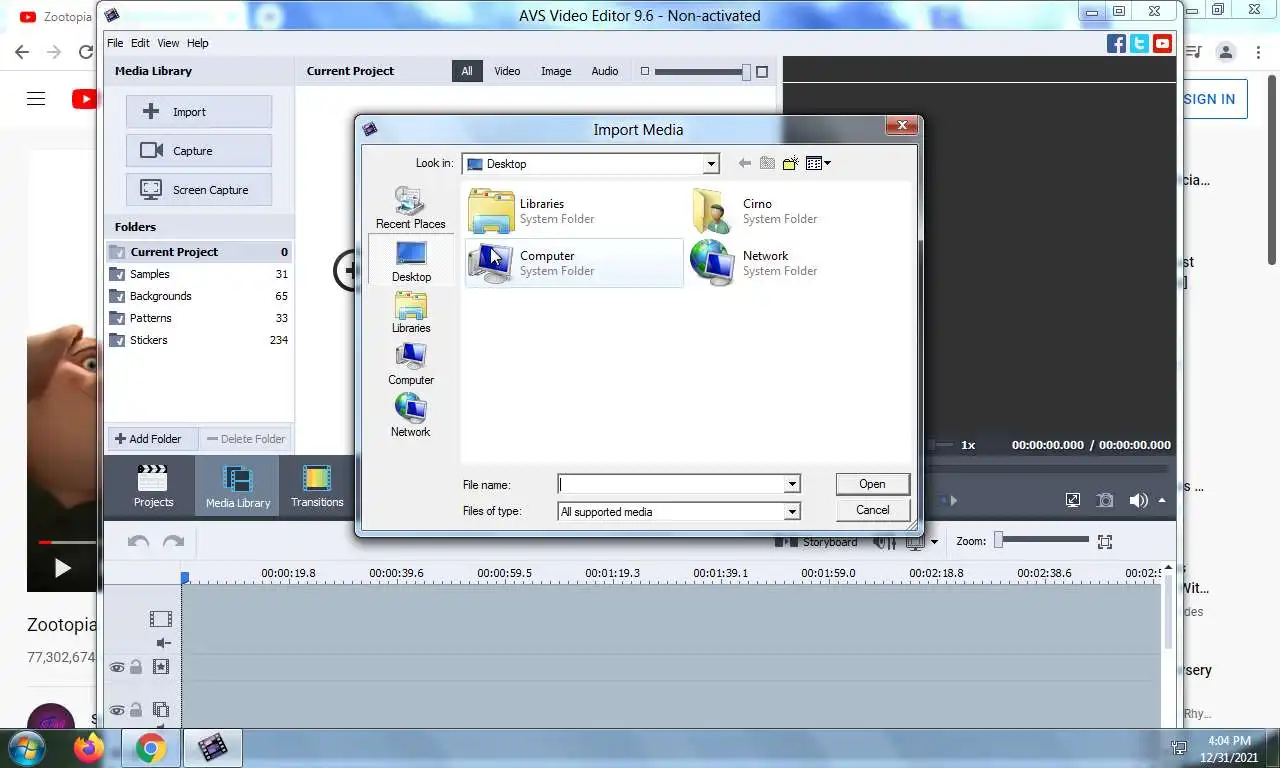Select the Stickers folder
The image size is (1280, 768).
click(x=199, y=340)
